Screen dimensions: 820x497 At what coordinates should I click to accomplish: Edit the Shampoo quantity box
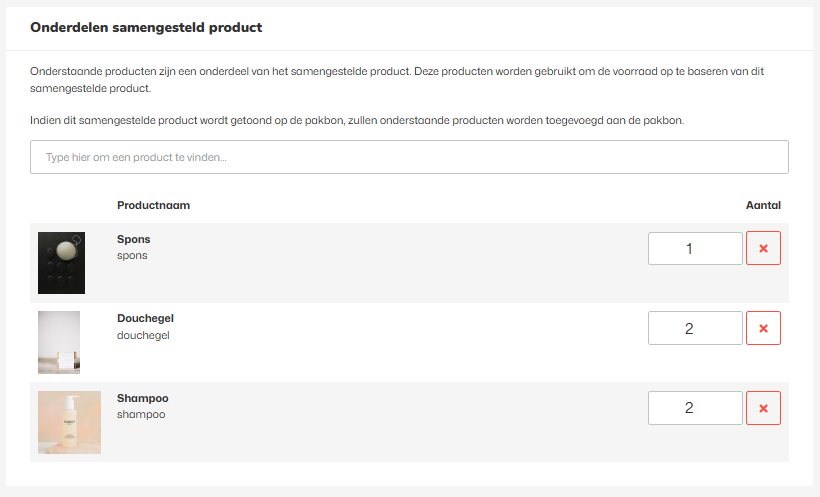(695, 408)
